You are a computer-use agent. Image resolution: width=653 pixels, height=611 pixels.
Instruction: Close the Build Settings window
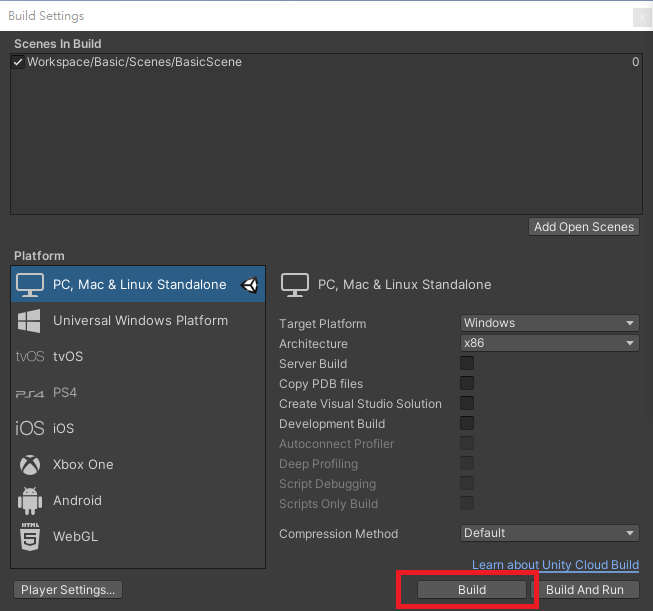[642, 17]
